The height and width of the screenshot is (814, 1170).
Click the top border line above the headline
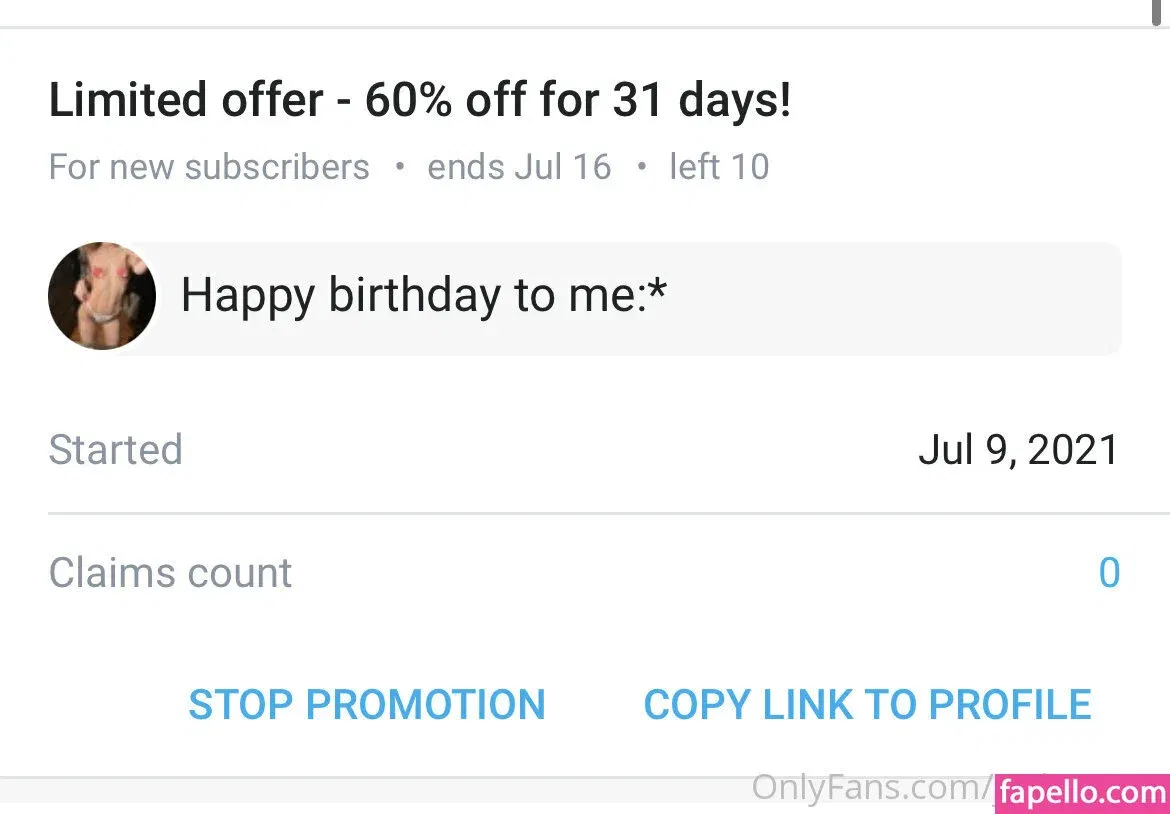click(x=585, y=27)
